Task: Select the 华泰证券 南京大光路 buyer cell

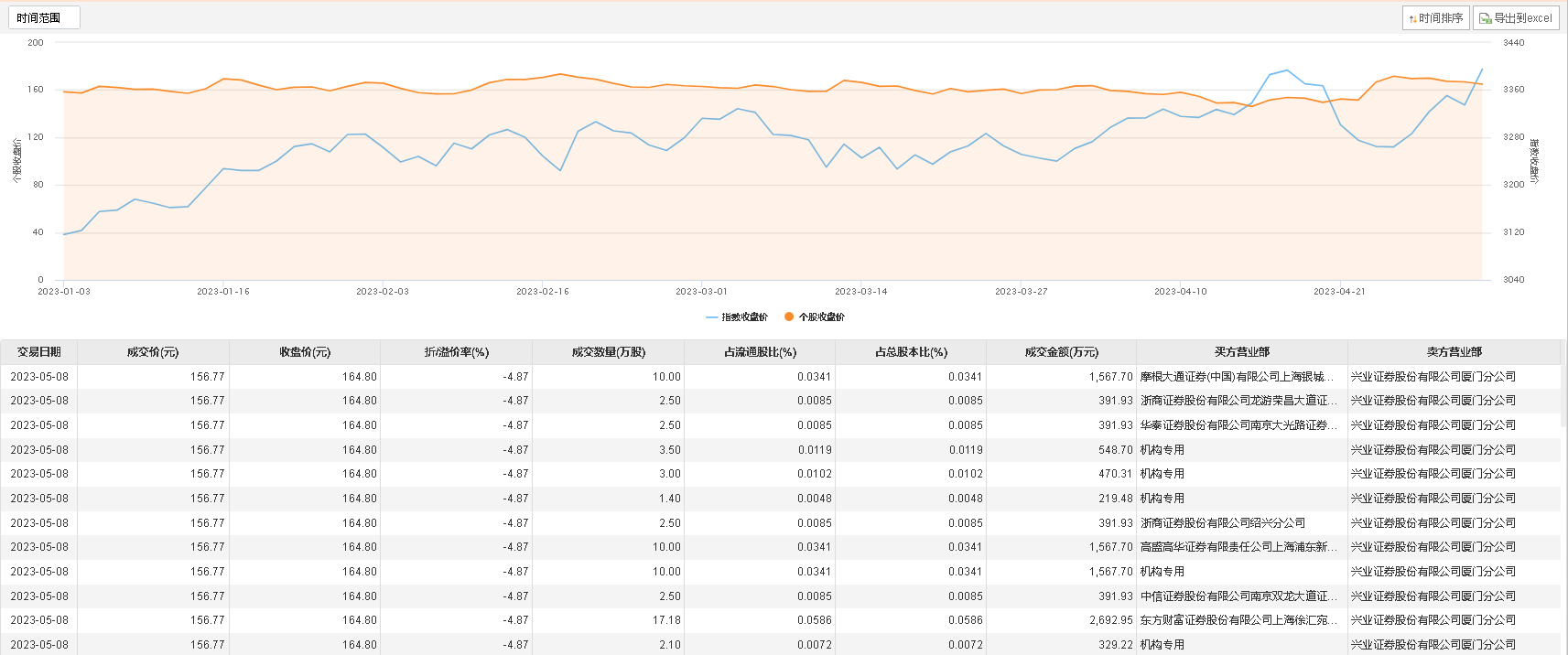Action: tap(1242, 425)
